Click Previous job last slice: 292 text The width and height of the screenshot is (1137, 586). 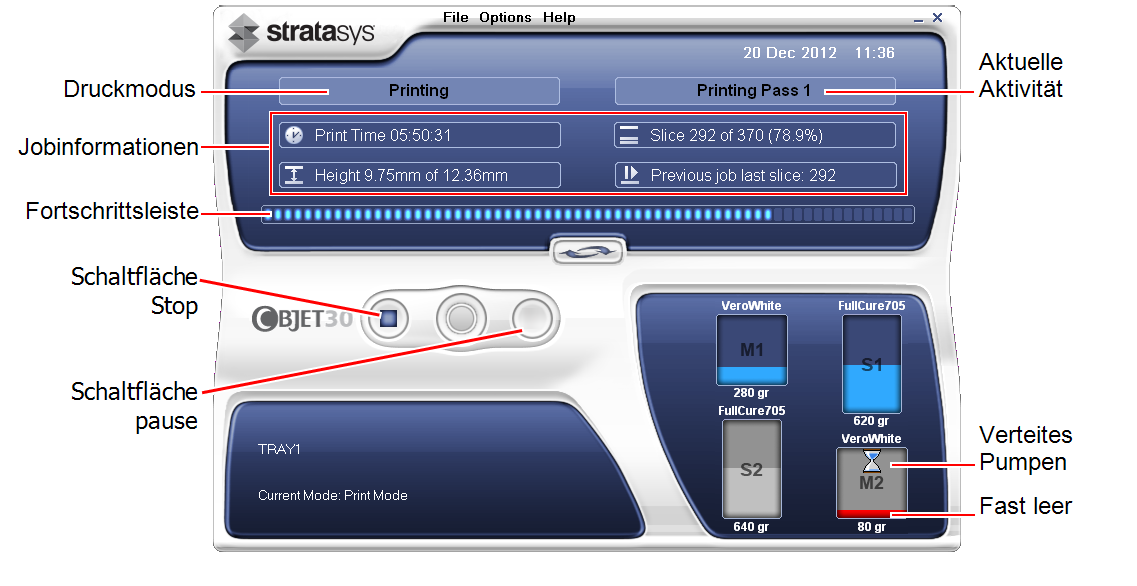tap(743, 176)
